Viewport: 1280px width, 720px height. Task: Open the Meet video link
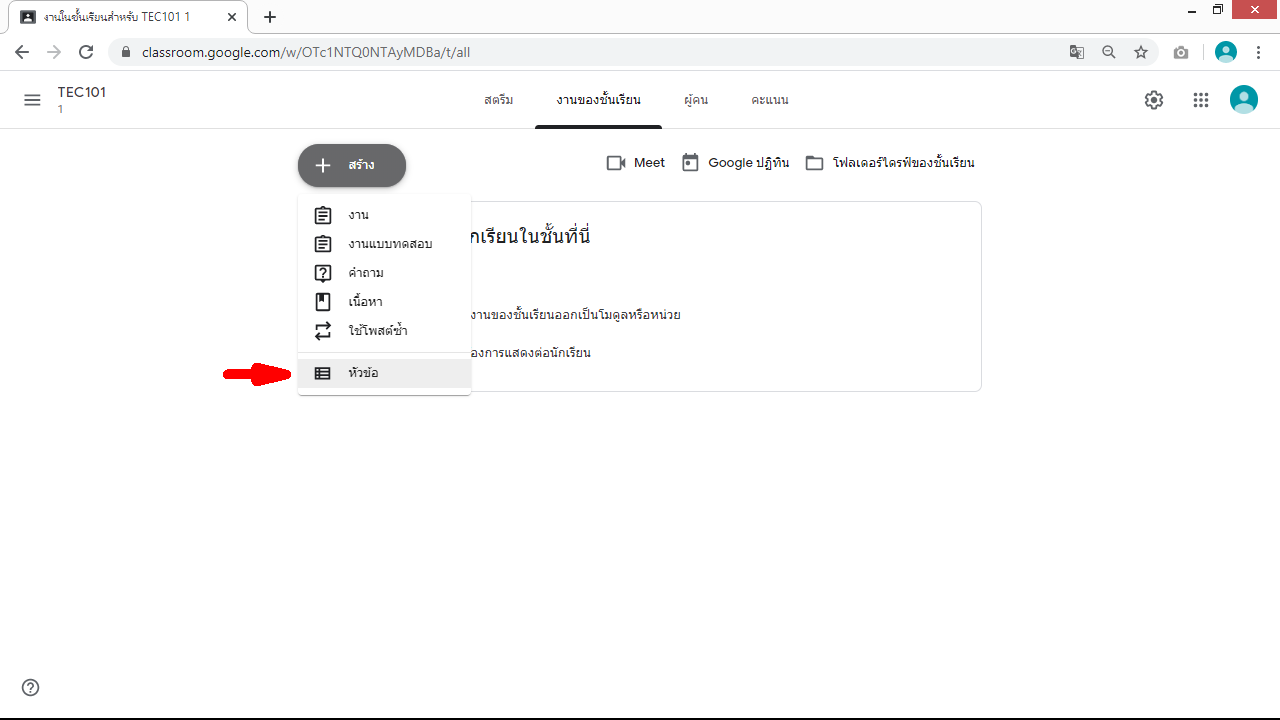[x=636, y=163]
